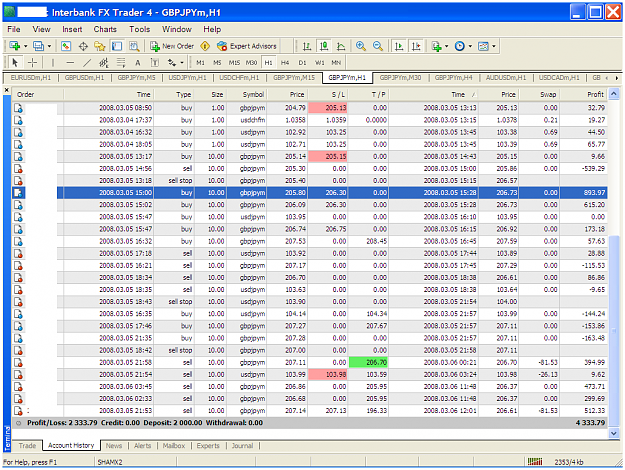
Task: Click the Templates icon
Action: pyautogui.click(x=483, y=46)
